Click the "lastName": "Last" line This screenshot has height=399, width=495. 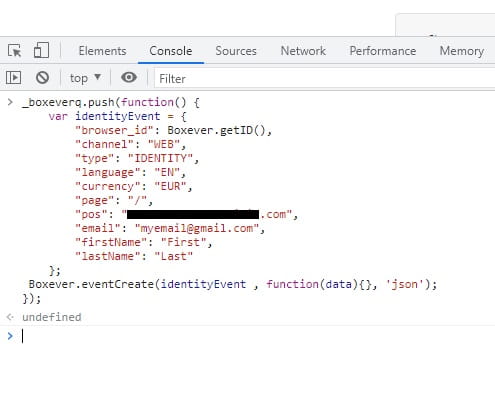click(134, 256)
